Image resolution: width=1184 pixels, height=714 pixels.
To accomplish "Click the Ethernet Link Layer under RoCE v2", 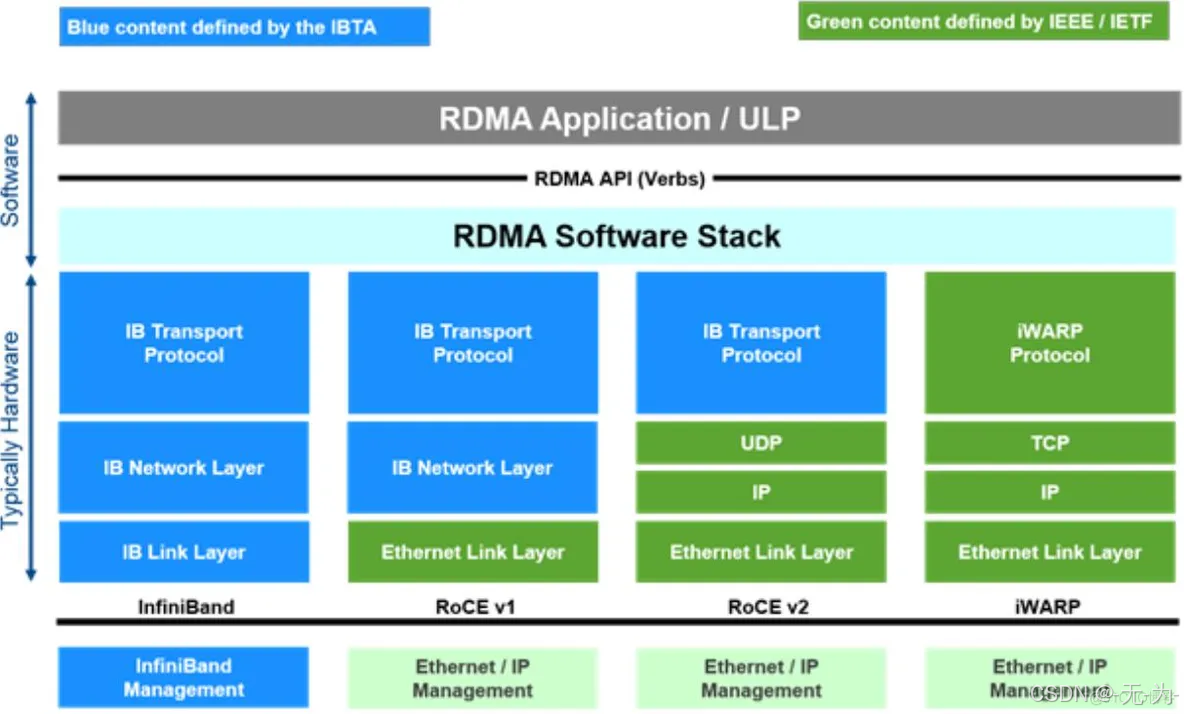I will coord(760,552).
